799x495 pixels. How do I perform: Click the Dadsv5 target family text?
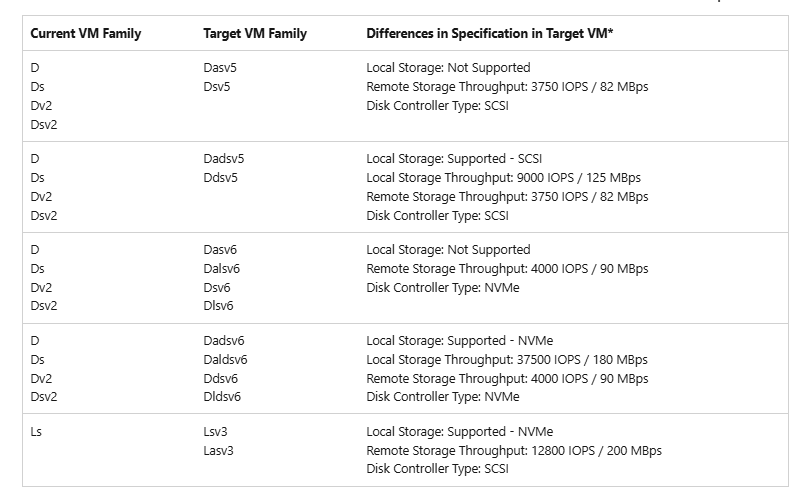[224, 159]
